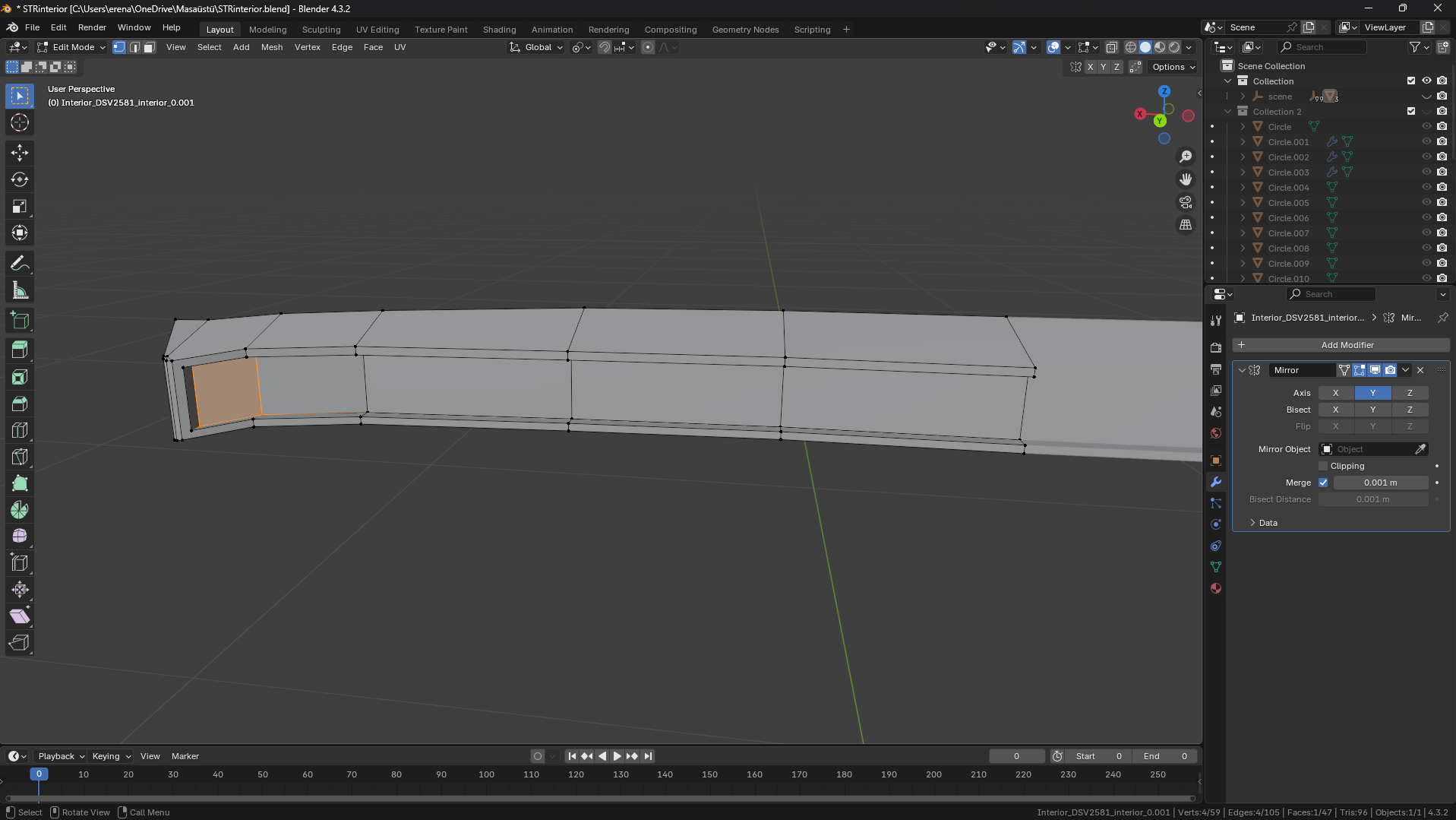Open the Mesh menu
This screenshot has height=820, width=1456.
[x=272, y=47]
